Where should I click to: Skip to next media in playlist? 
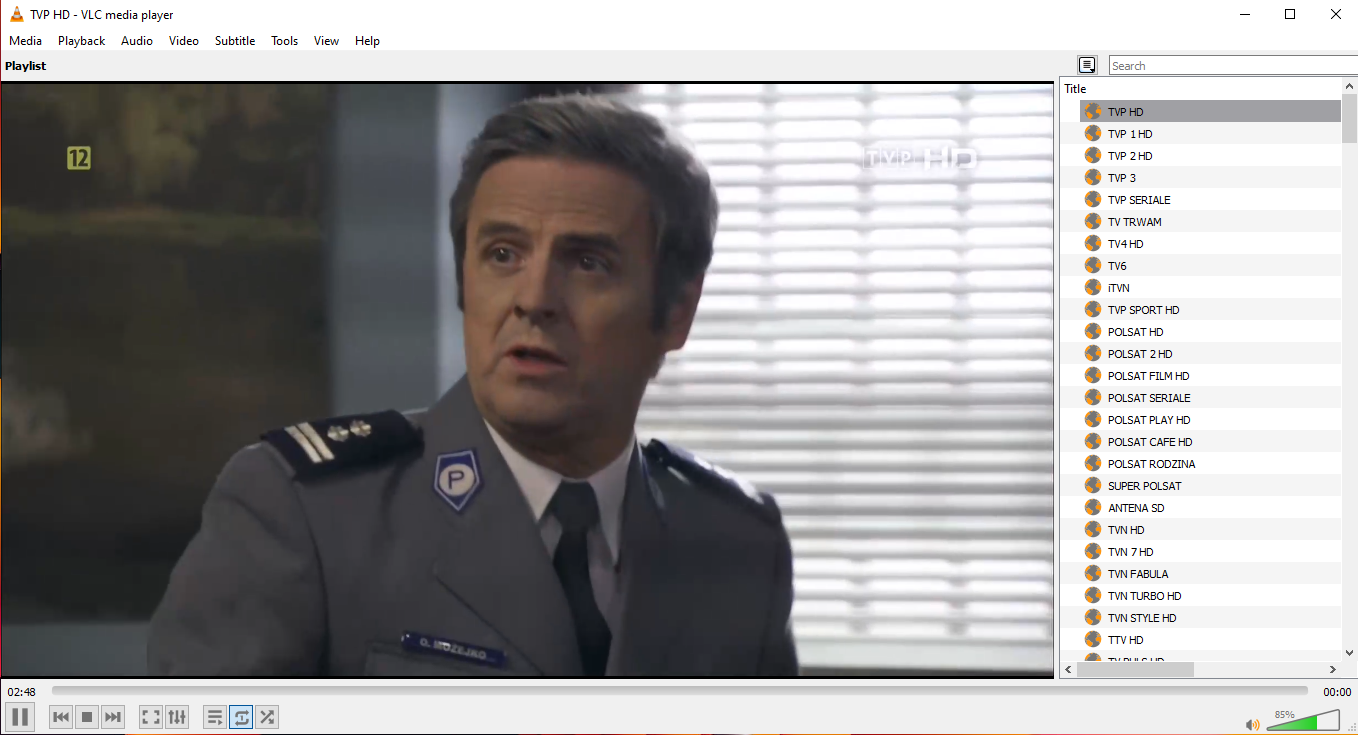pyautogui.click(x=113, y=717)
